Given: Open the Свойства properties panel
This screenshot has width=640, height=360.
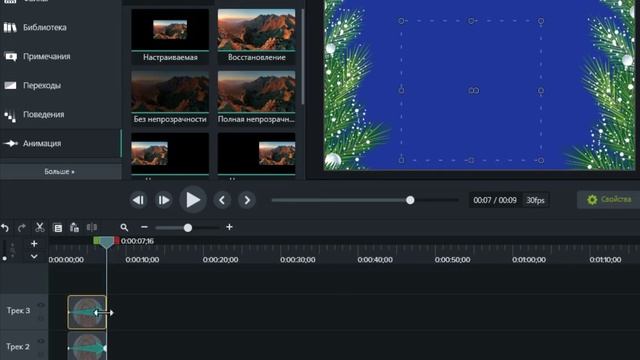Looking at the screenshot, I should [608, 200].
